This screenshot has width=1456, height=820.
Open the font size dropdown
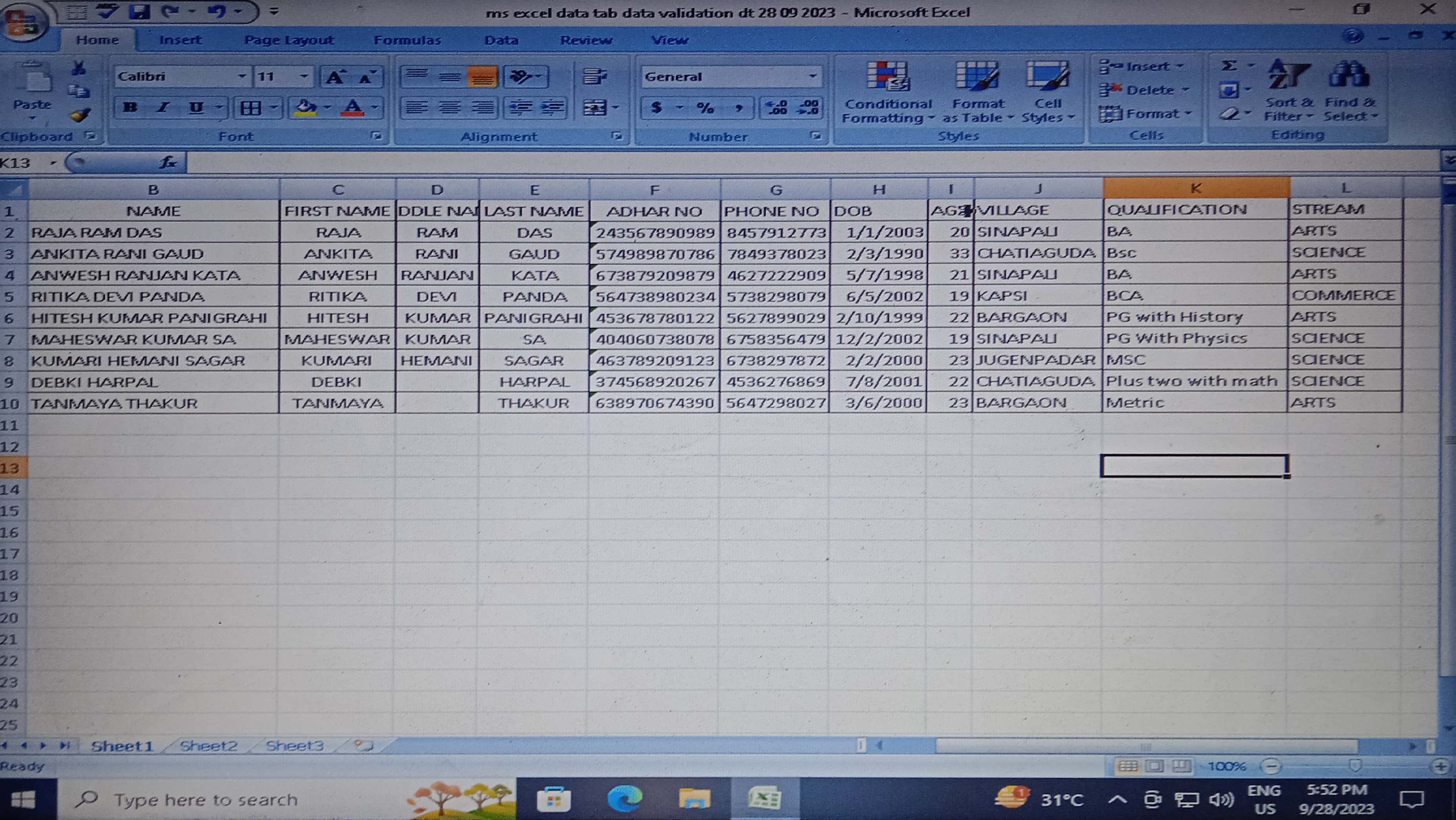pos(304,76)
